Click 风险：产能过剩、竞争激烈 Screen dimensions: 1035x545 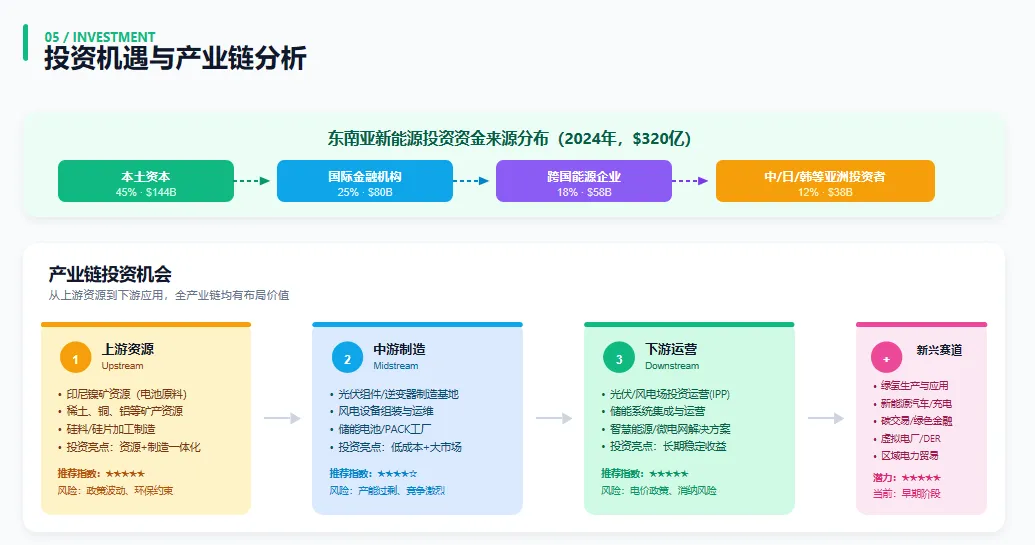(x=387, y=490)
